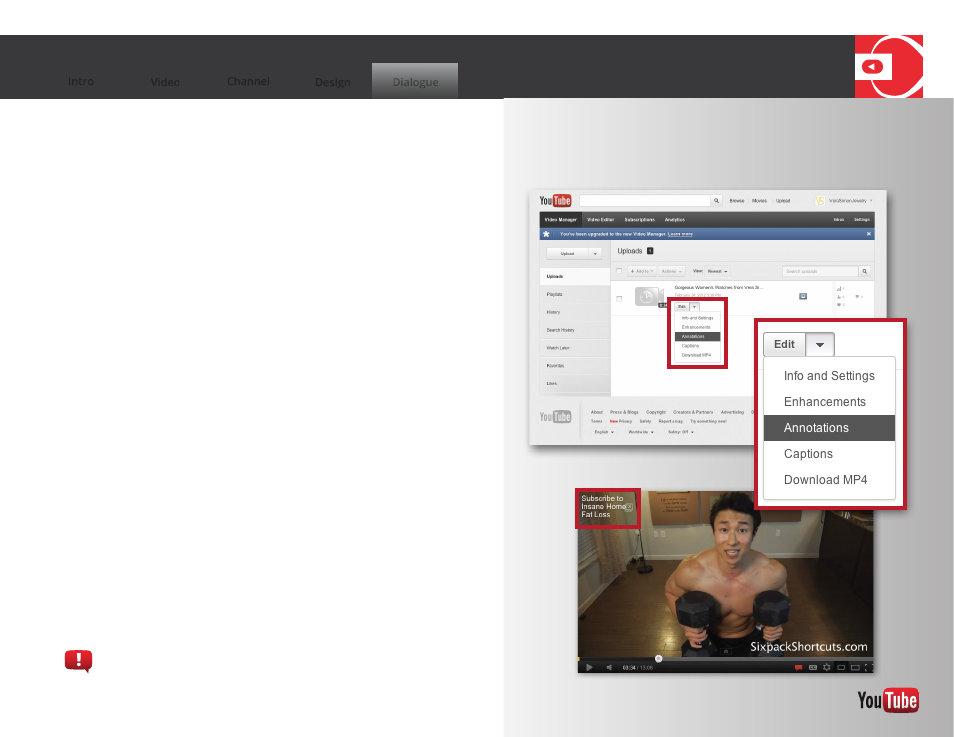Click inside the YouTube search field
The image size is (954, 737).
645,201
